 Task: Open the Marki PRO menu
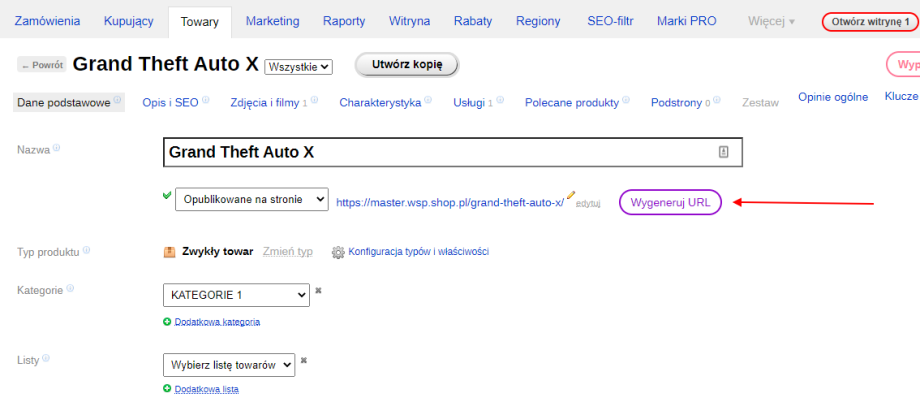pyautogui.click(x=686, y=22)
